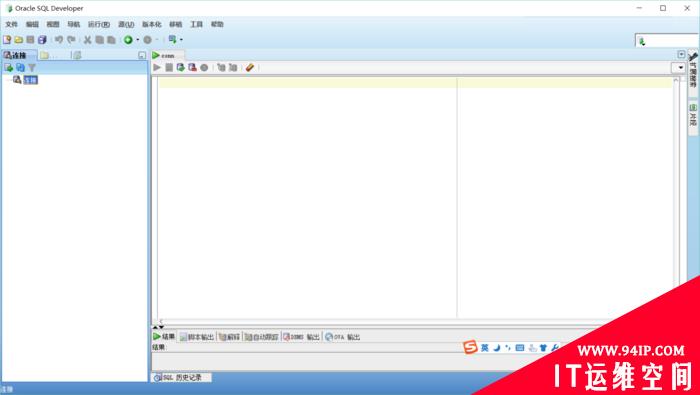Switch to the OWA 输出 tab
Image resolution: width=700 pixels, height=395 pixels.
(342, 337)
